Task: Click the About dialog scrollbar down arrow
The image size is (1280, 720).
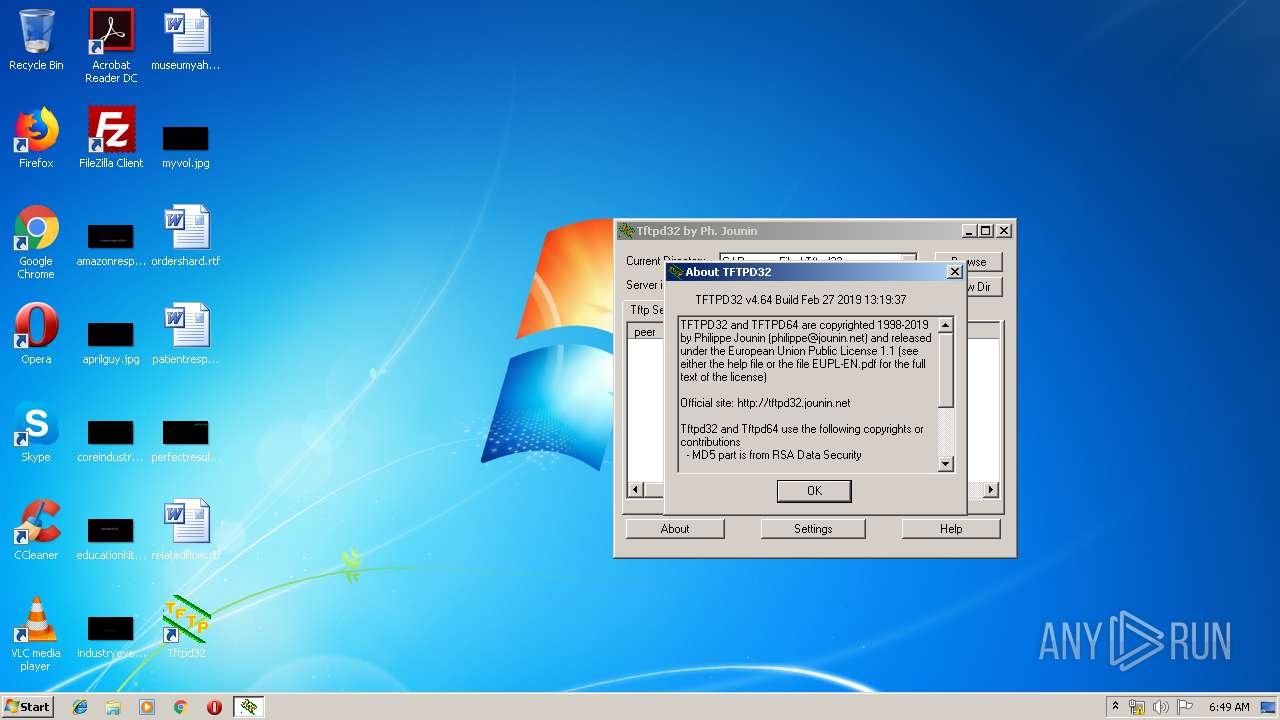Action: pos(945,464)
